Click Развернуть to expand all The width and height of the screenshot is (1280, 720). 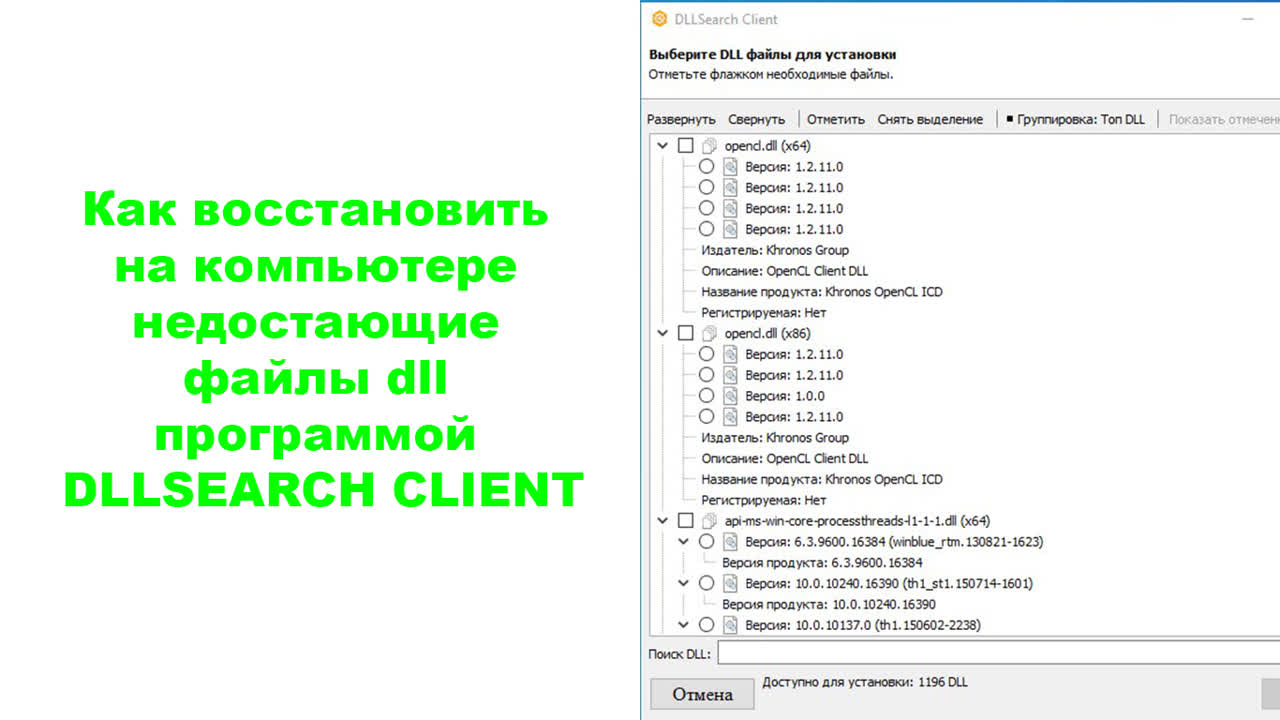681,119
